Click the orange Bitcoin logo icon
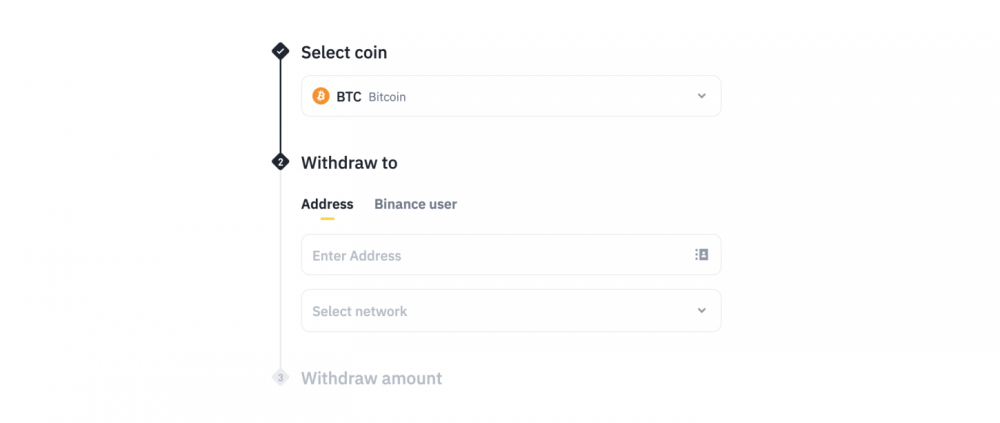Viewport: 1000px width, 423px height. pyautogui.click(x=321, y=96)
